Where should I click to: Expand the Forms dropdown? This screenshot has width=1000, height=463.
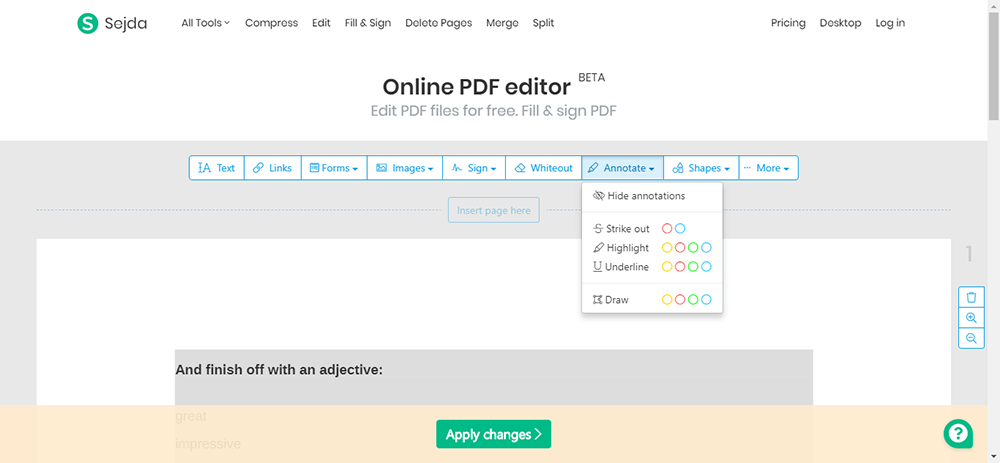coord(333,168)
